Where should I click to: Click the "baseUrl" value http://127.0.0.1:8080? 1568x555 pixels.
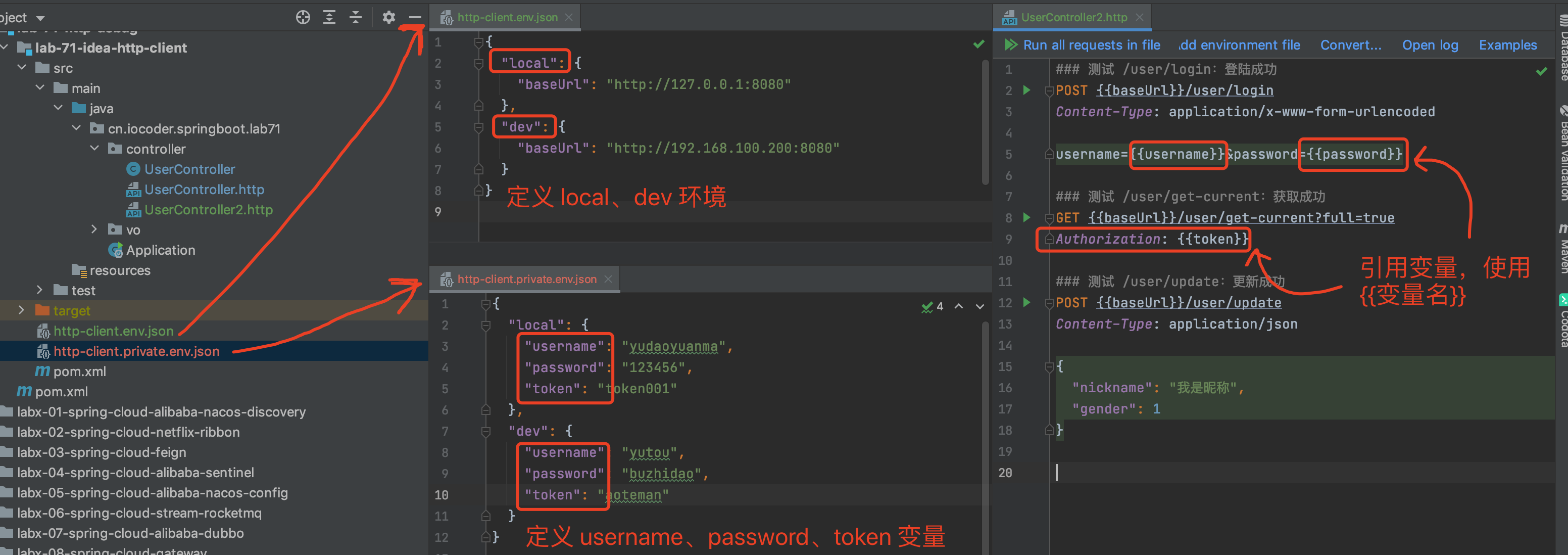click(698, 84)
